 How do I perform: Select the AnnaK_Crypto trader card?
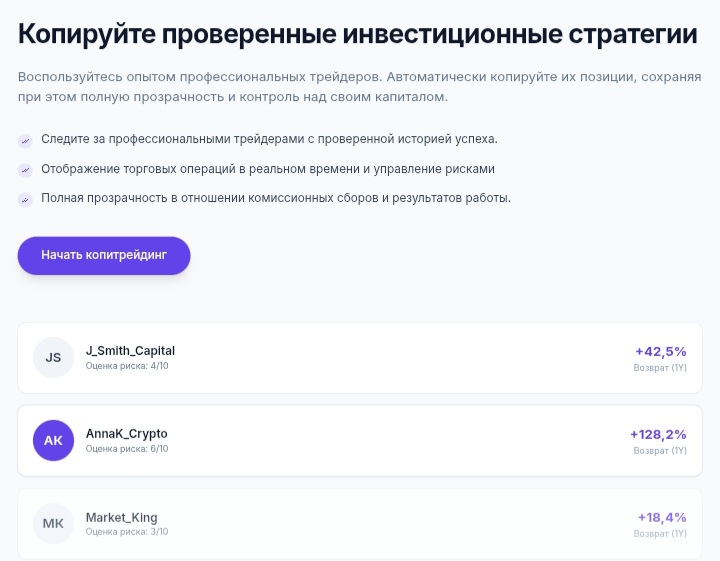click(x=360, y=441)
